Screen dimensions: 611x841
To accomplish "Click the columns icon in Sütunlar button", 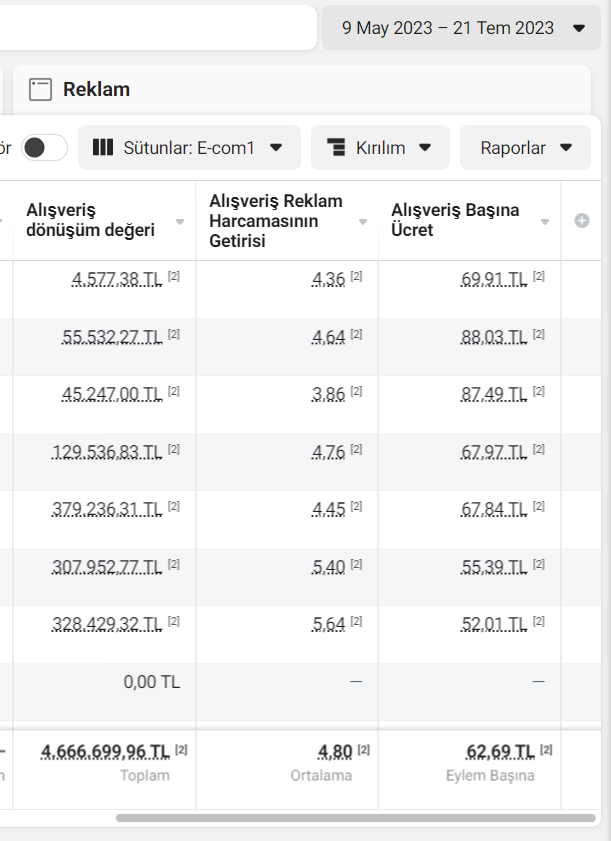I will click(x=103, y=147).
